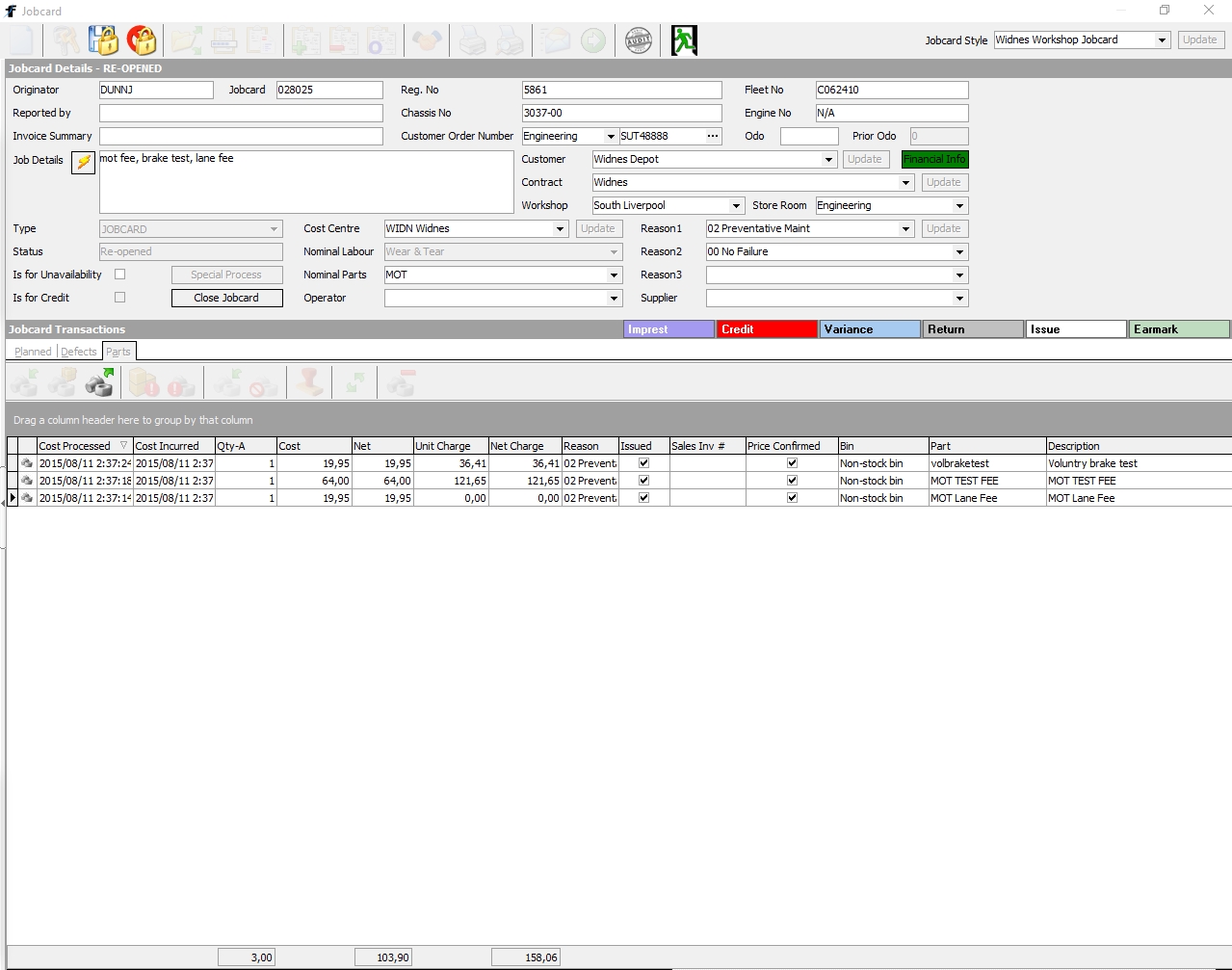
Task: Click the nuts with green arrow parts icon
Action: 98,382
